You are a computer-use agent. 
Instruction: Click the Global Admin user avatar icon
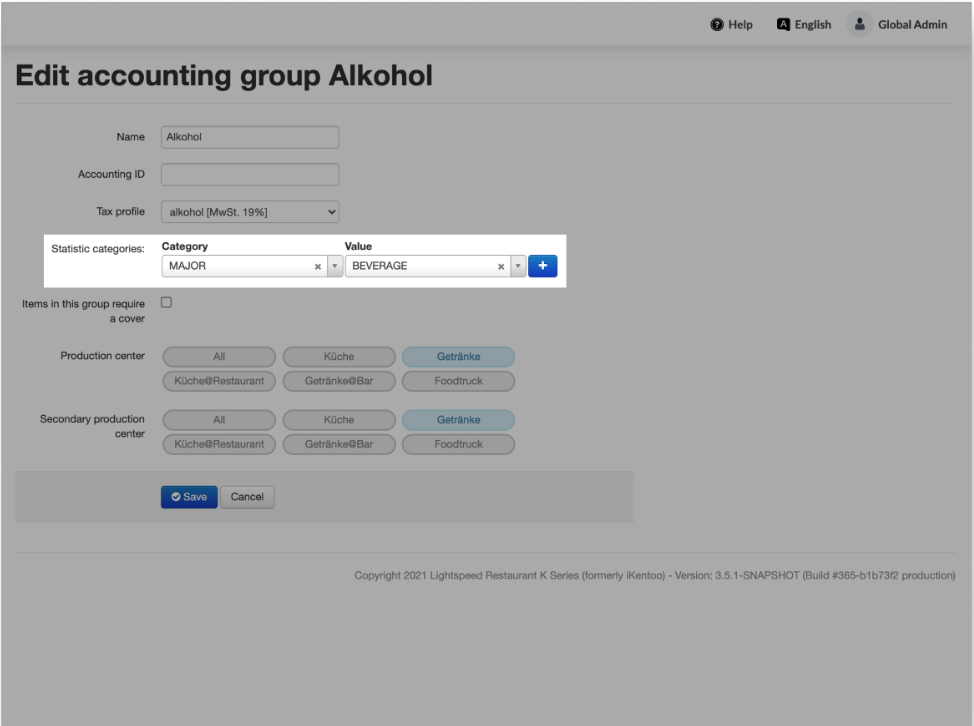pos(859,25)
